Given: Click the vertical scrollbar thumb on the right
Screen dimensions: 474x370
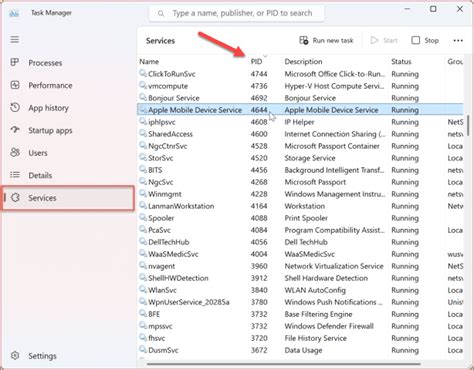Looking at the screenshot, I should pos(468,125).
